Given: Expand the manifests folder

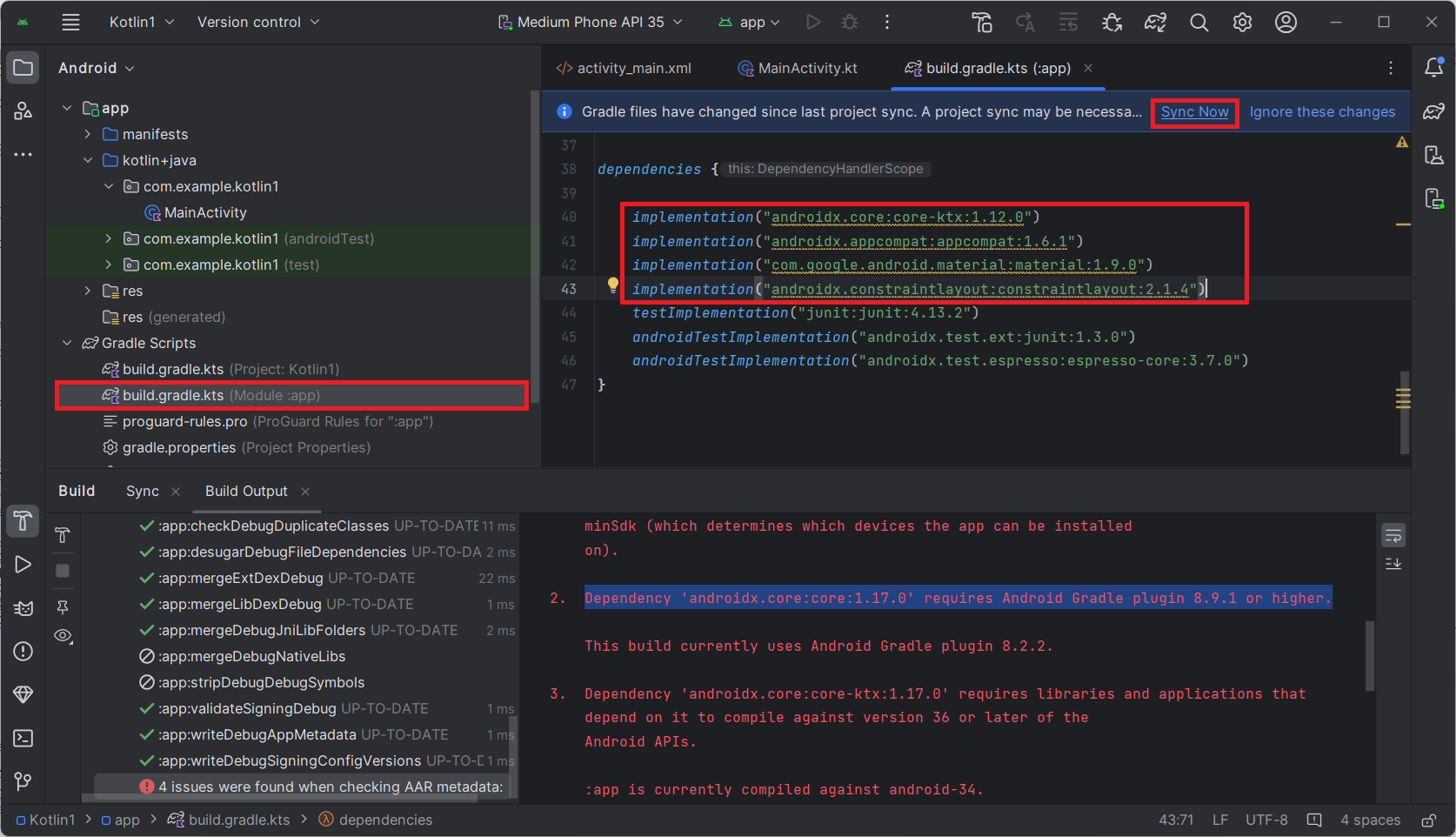Looking at the screenshot, I should tap(88, 134).
